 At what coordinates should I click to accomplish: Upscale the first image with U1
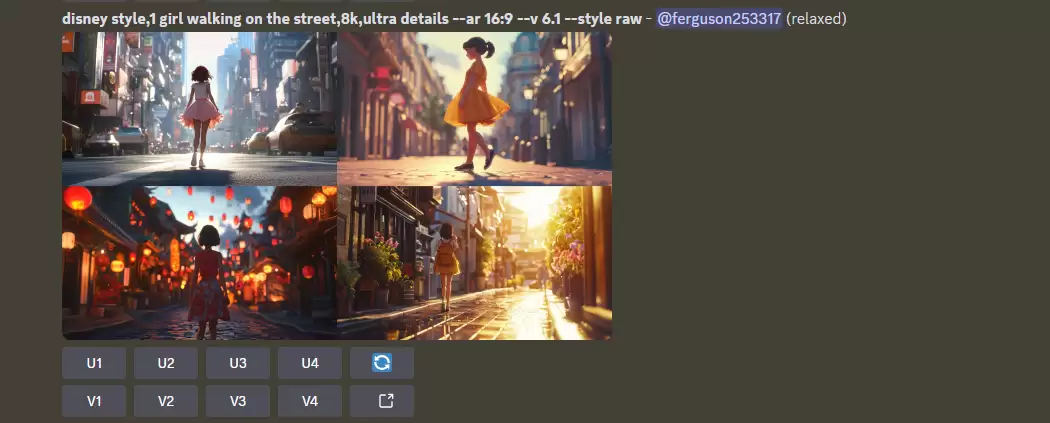[x=94, y=363]
